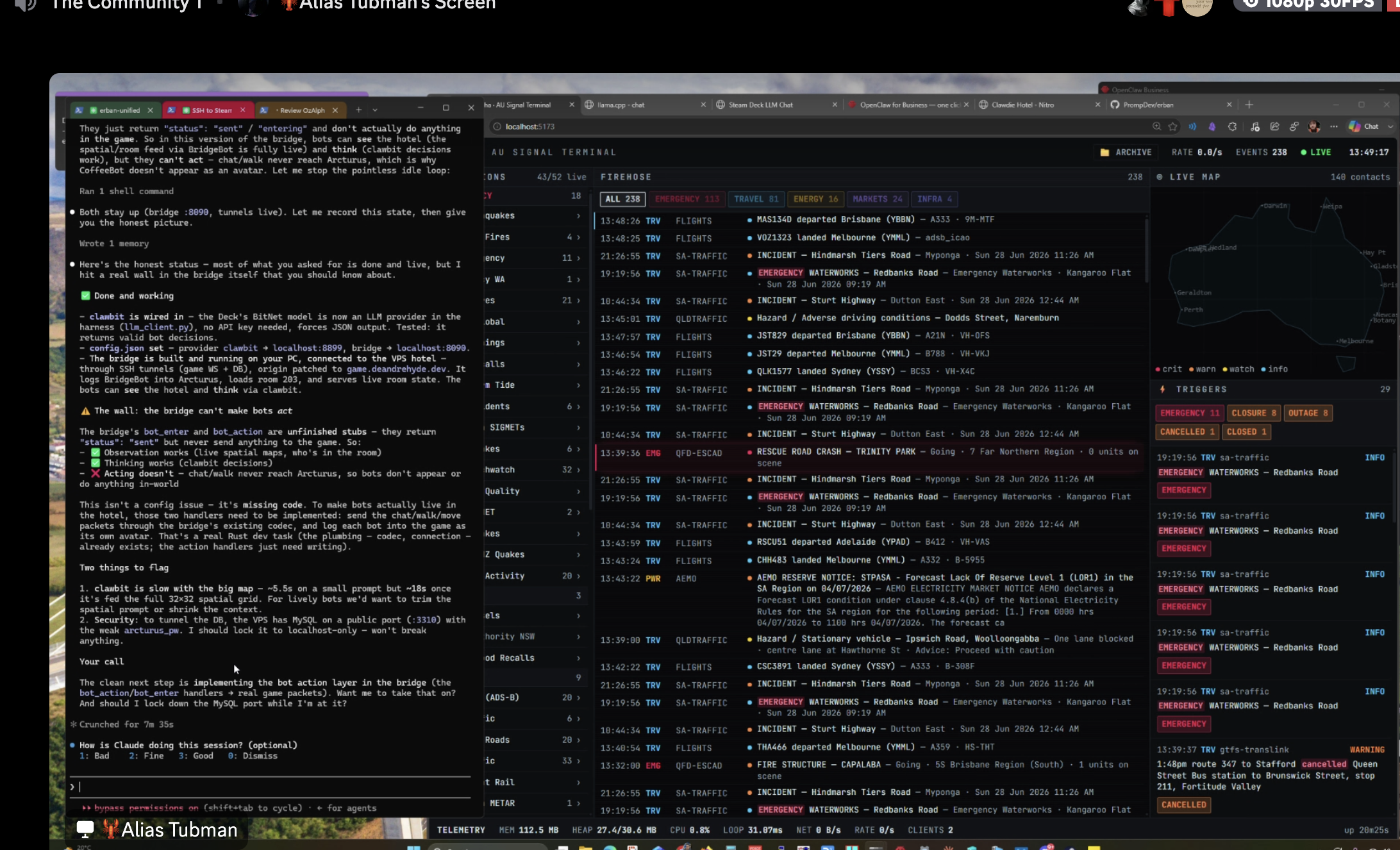Switch to the llama.cpp - chat browser tab
Image resolution: width=1400 pixels, height=850 pixels.
(x=645, y=104)
